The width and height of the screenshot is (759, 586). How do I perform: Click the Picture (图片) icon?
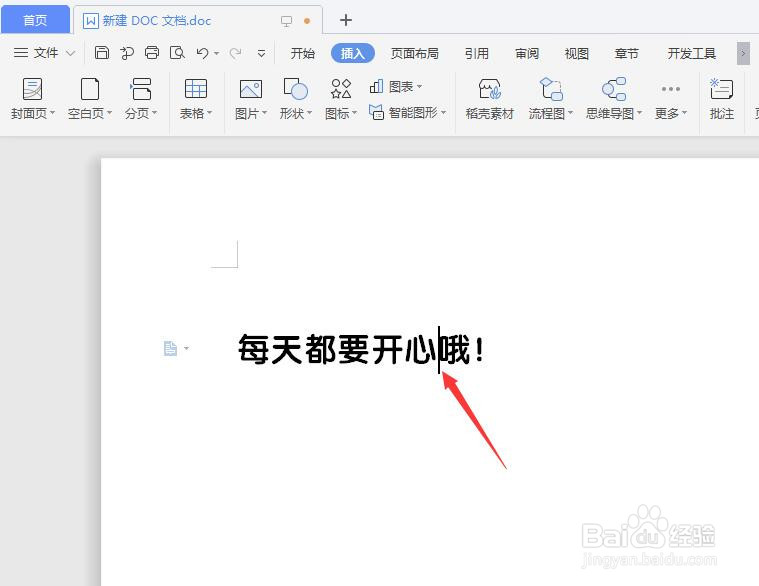251,89
